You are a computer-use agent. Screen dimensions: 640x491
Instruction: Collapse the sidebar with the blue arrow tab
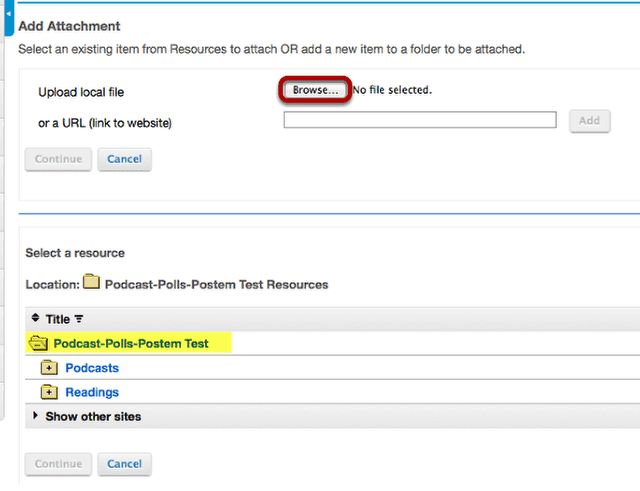9,17
